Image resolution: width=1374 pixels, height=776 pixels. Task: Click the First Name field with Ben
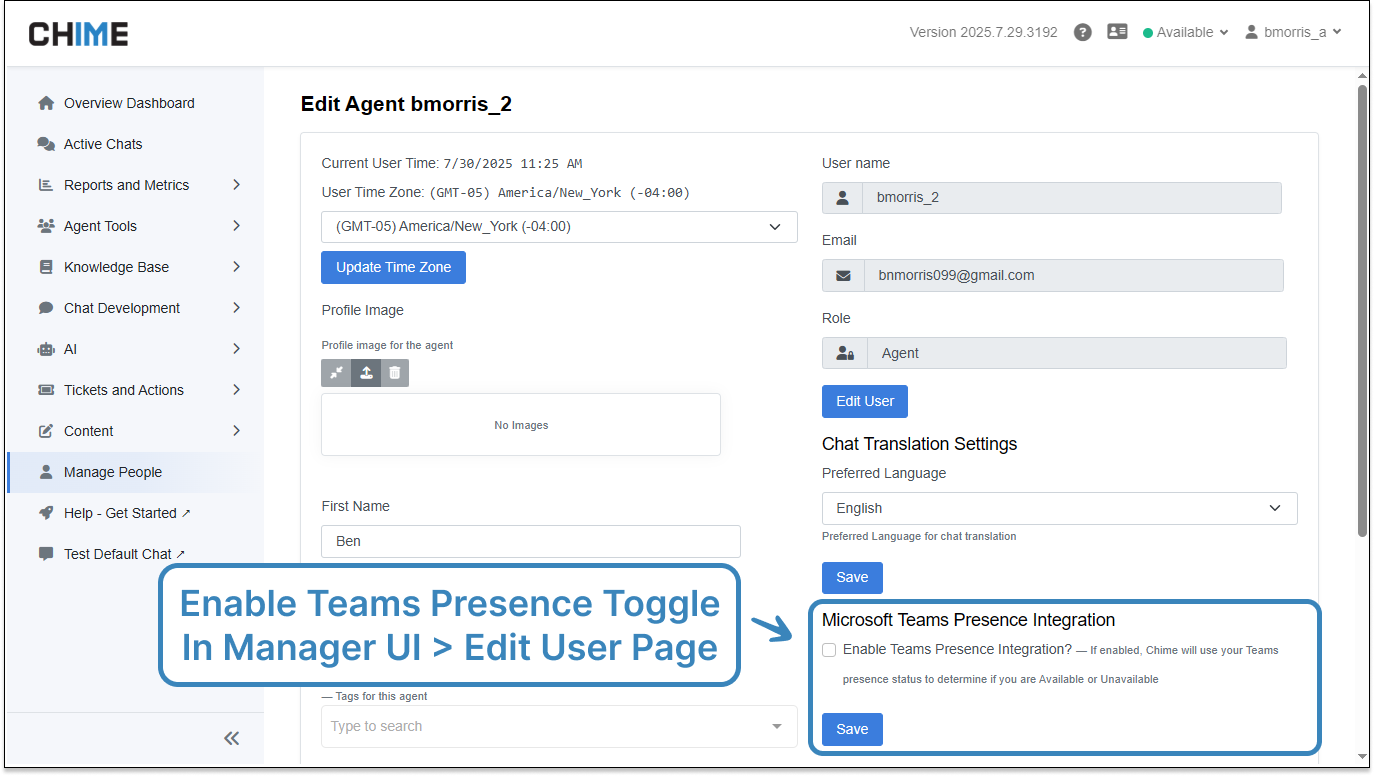click(531, 541)
